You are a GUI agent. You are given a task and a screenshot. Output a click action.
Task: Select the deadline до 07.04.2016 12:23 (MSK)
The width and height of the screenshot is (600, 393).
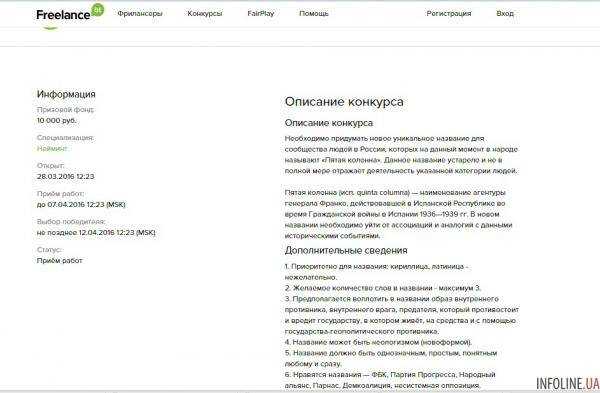(x=81, y=204)
